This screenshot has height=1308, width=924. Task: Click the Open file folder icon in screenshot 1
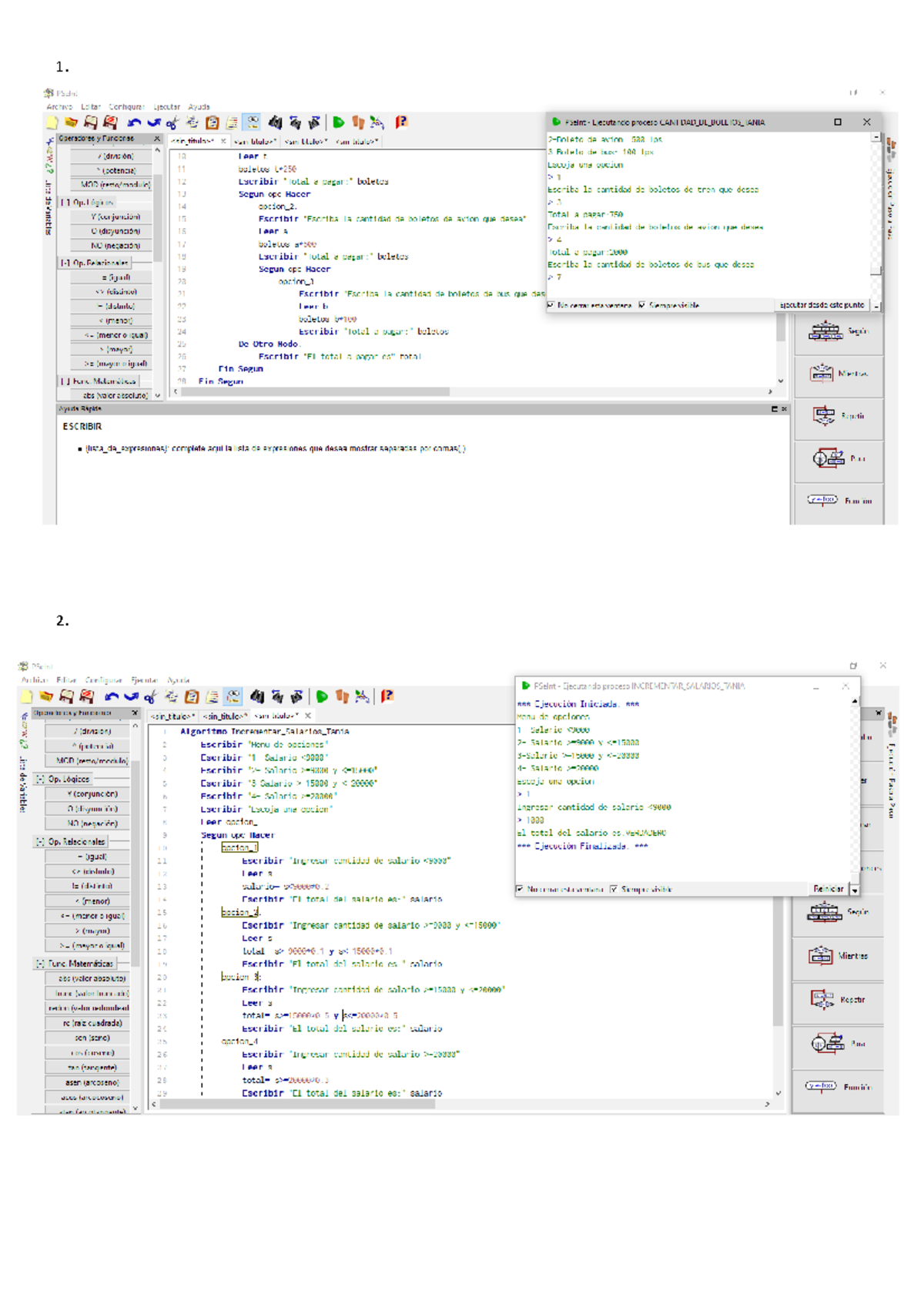pos(71,122)
